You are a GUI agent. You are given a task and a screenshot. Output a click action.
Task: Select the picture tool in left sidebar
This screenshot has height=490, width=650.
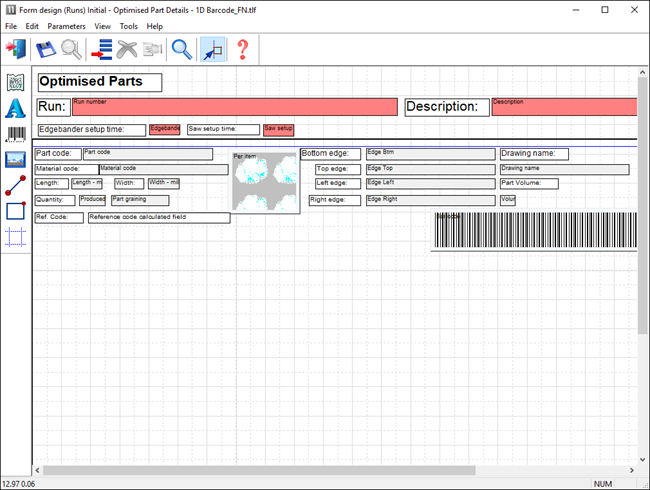click(15, 159)
